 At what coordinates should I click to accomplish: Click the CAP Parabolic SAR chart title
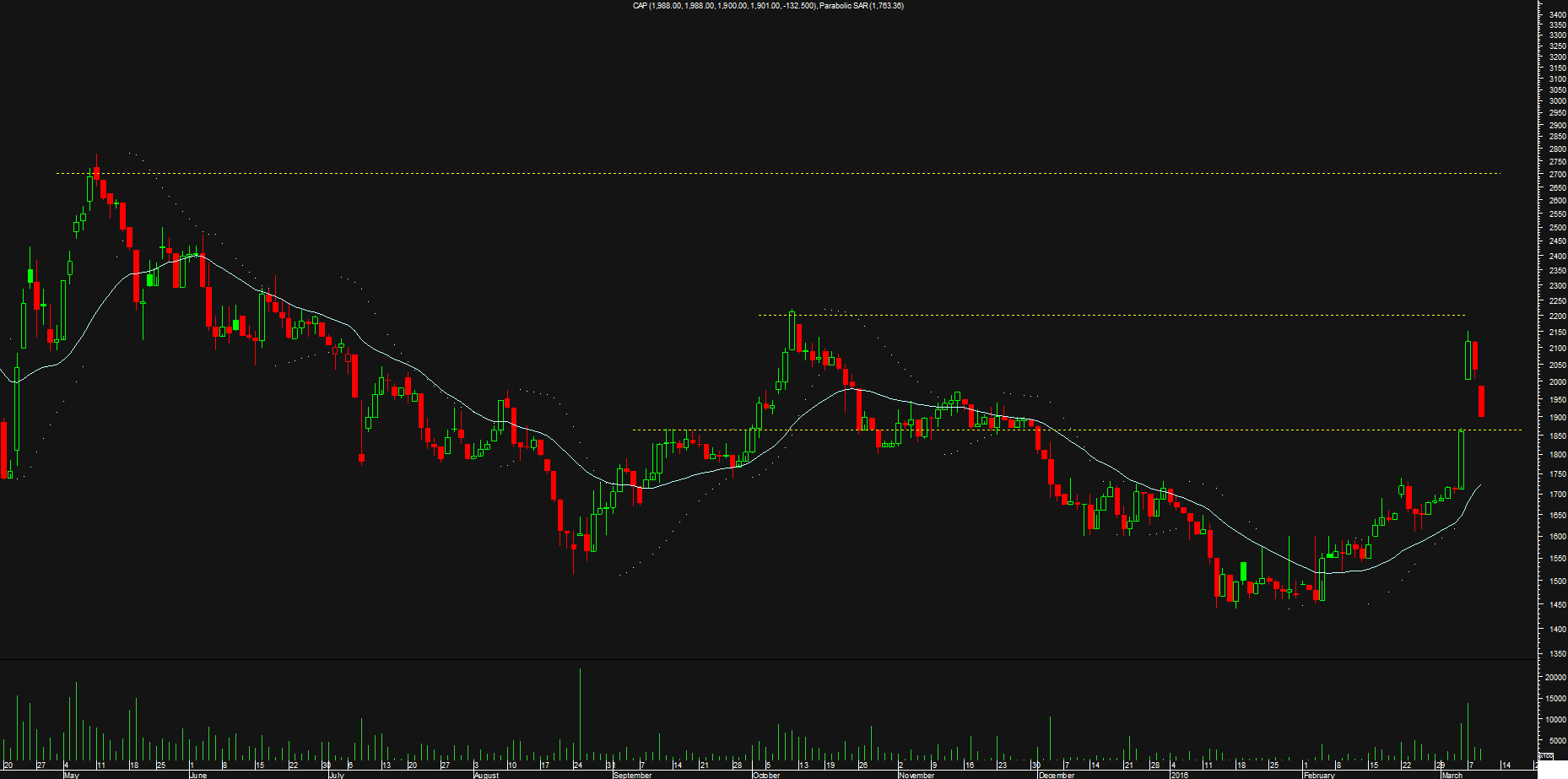768,6
